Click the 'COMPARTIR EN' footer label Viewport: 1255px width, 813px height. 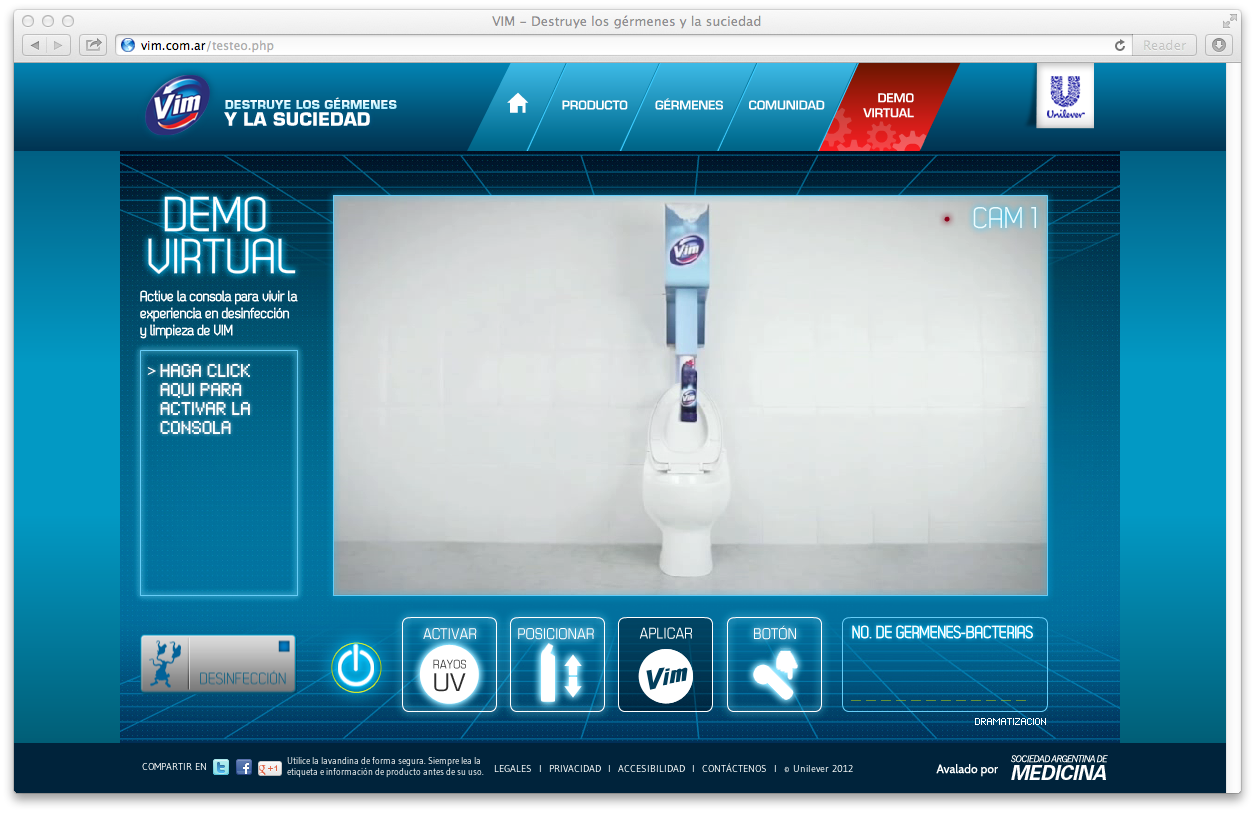click(174, 767)
